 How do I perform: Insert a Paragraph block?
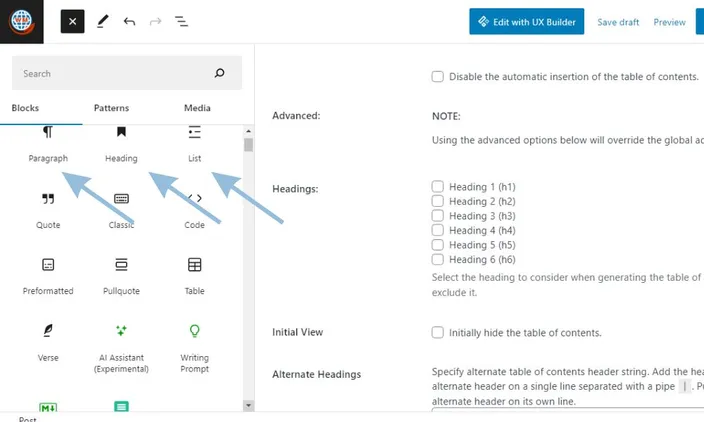click(48, 145)
